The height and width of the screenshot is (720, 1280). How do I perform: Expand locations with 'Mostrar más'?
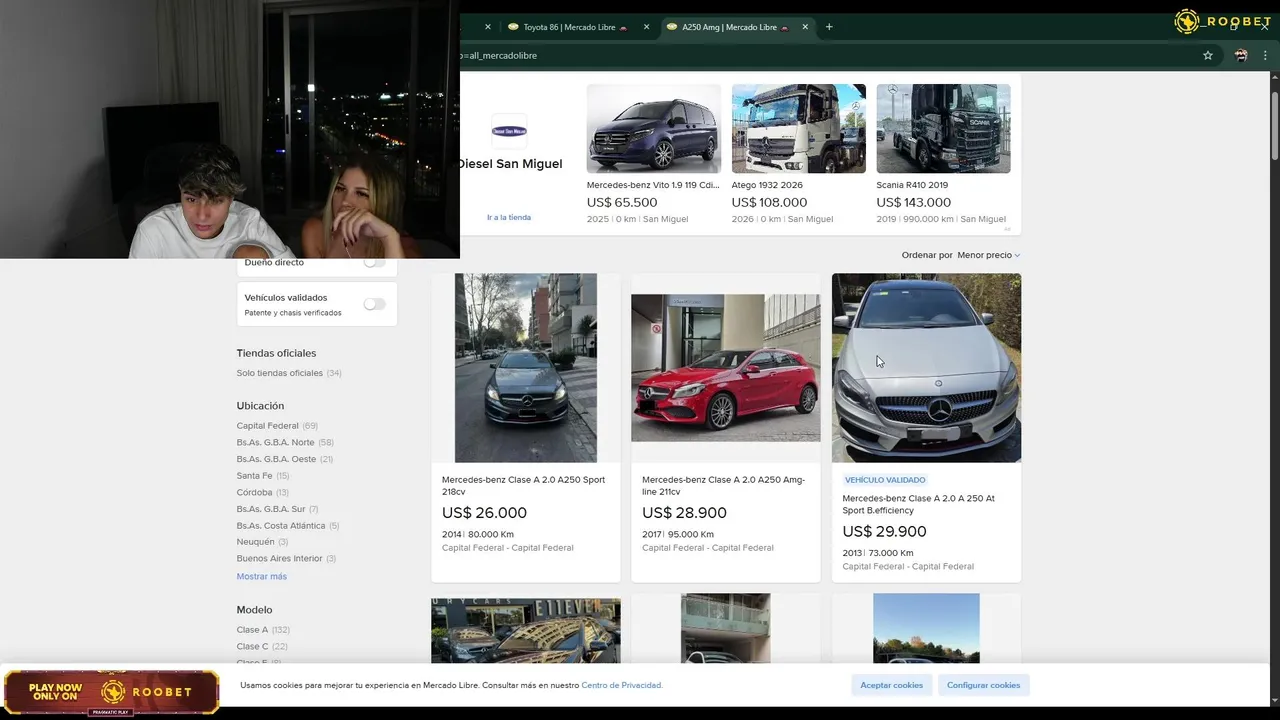point(262,576)
